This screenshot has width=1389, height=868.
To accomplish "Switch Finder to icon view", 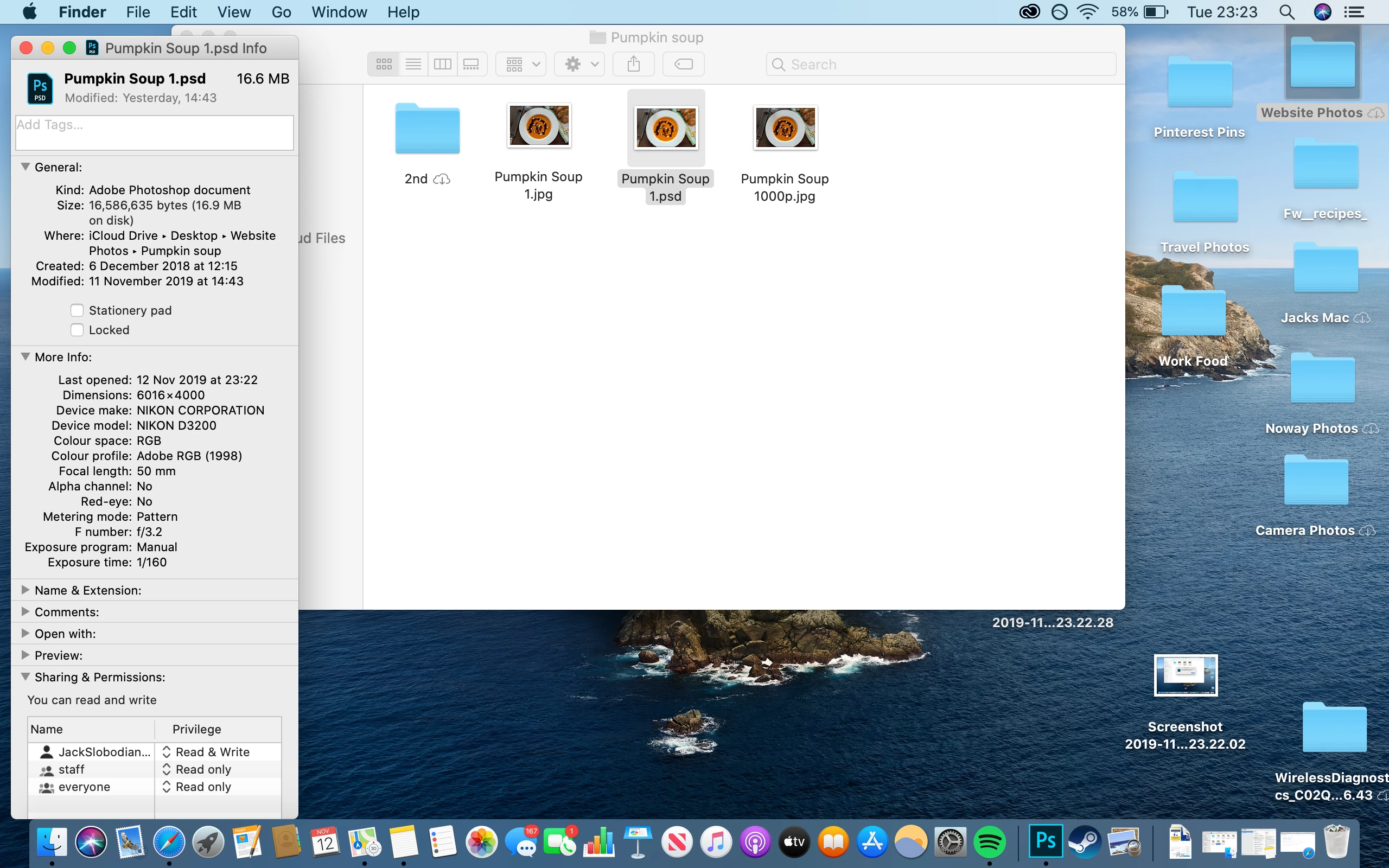I will click(384, 63).
